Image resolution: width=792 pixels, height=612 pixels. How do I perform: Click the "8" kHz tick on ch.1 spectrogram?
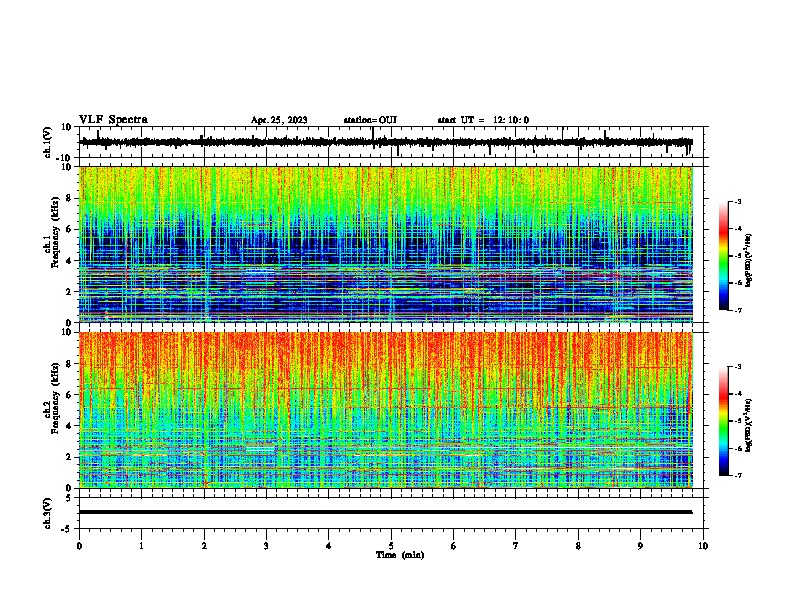69,198
